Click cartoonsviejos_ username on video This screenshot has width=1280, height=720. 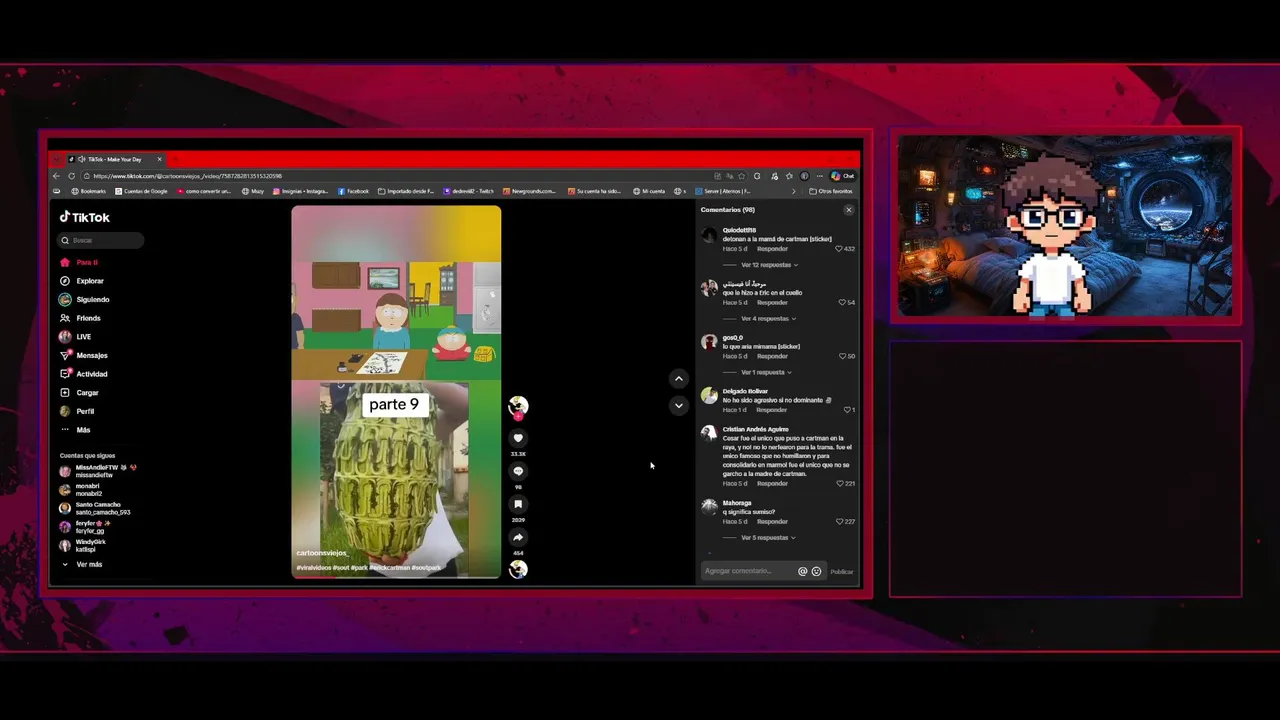coord(321,553)
